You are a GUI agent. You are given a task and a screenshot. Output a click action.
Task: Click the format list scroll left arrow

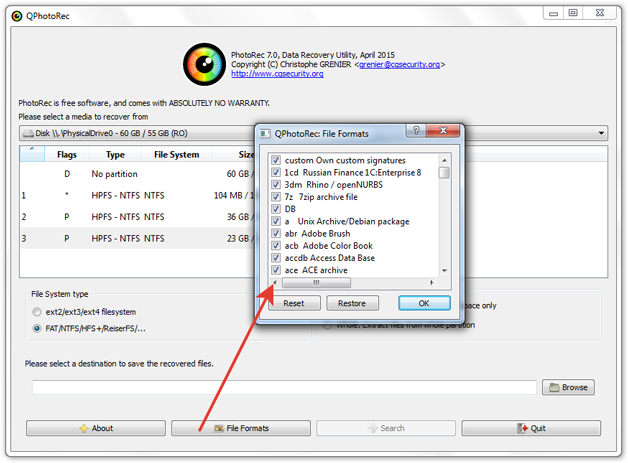click(x=275, y=283)
